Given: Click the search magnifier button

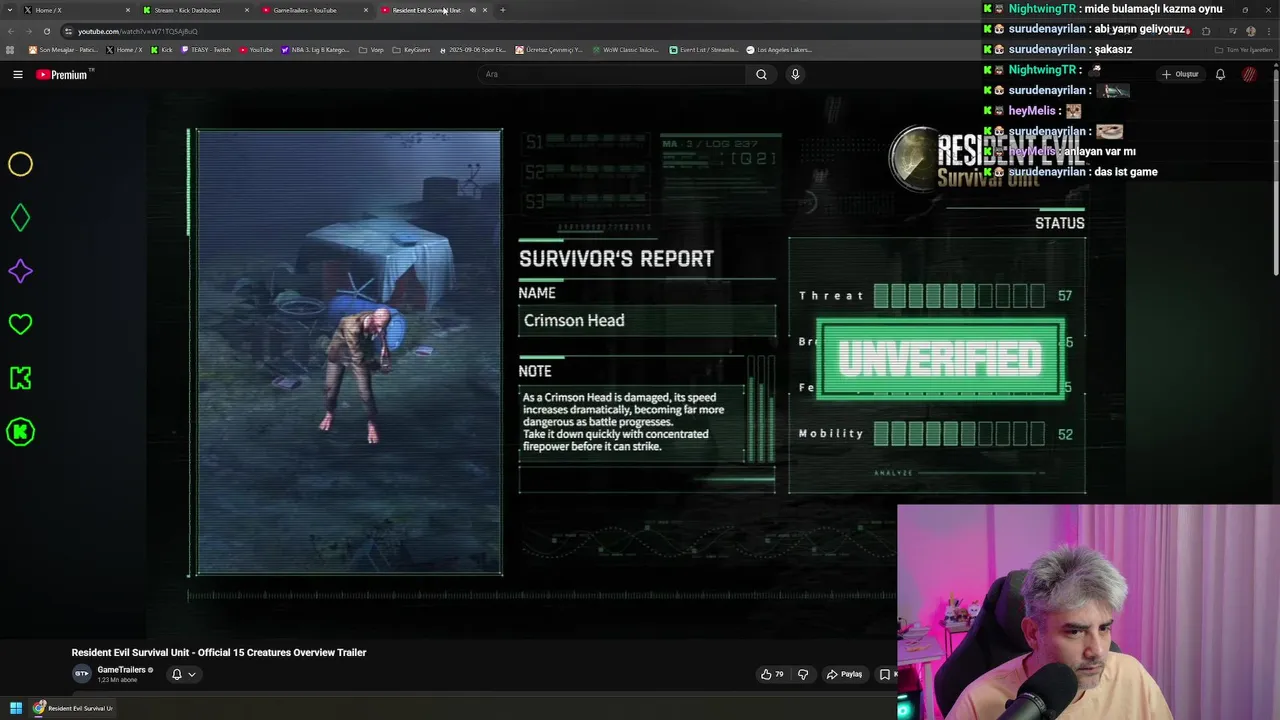Looking at the screenshot, I should click(x=761, y=74).
